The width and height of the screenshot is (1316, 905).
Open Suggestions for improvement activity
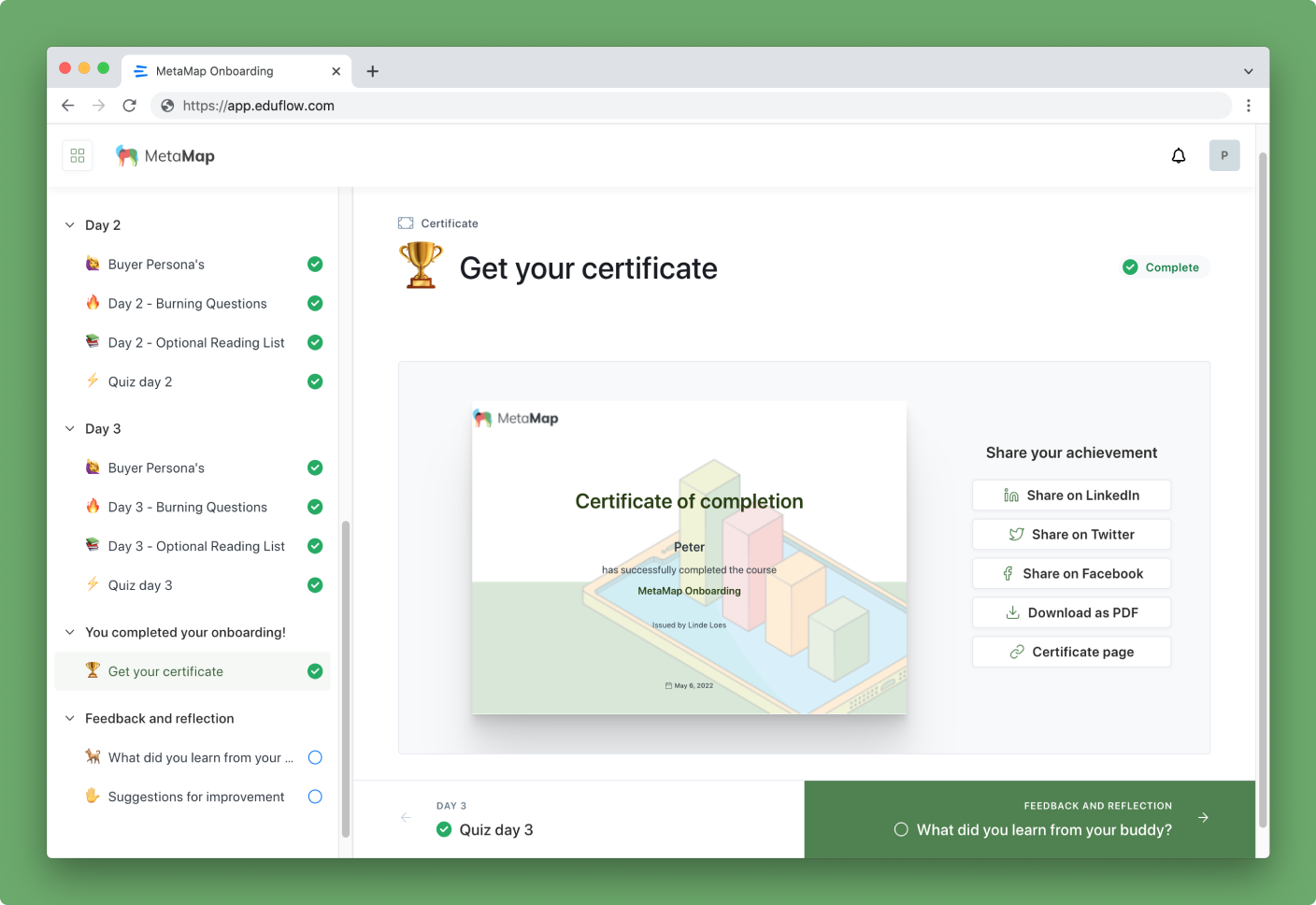click(193, 797)
